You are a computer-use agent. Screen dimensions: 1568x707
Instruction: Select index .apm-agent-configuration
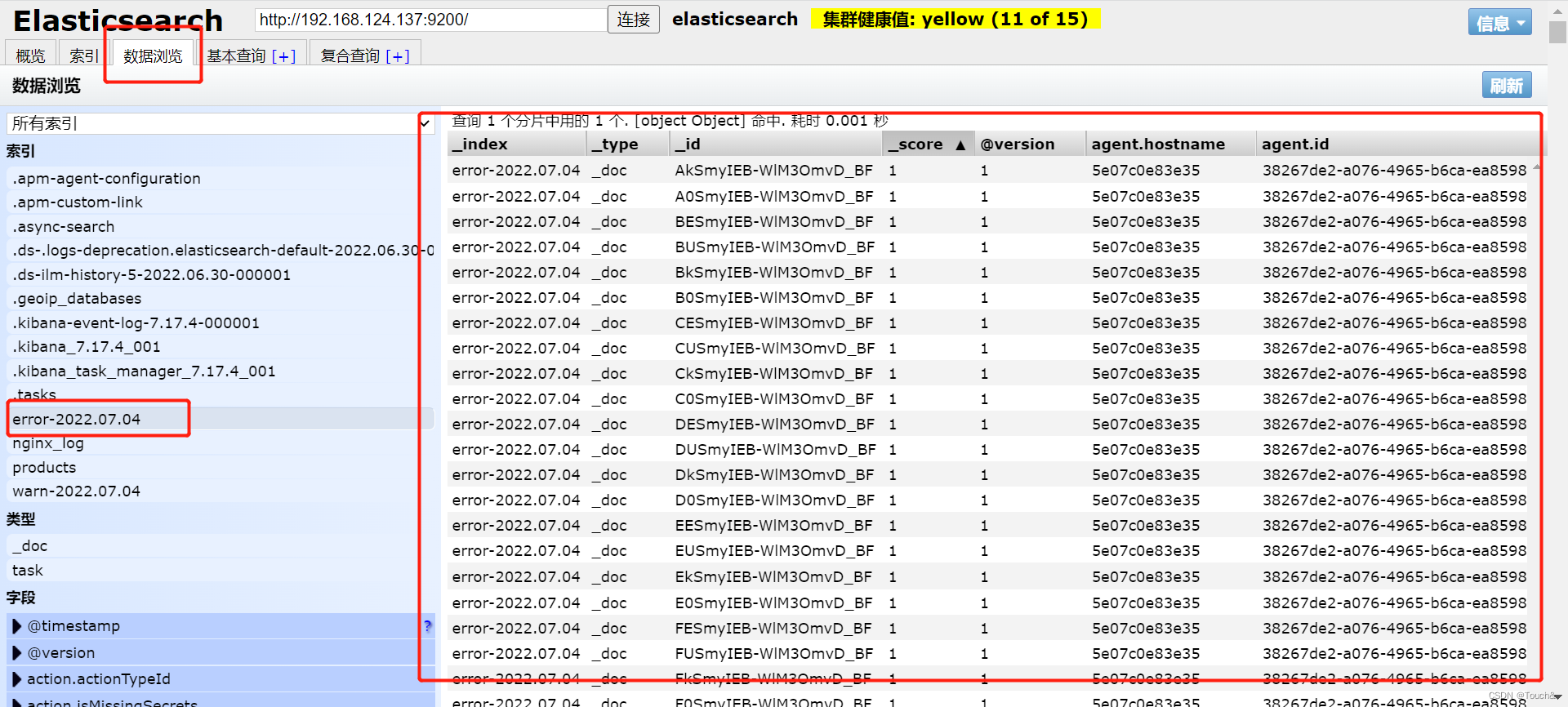coord(220,178)
